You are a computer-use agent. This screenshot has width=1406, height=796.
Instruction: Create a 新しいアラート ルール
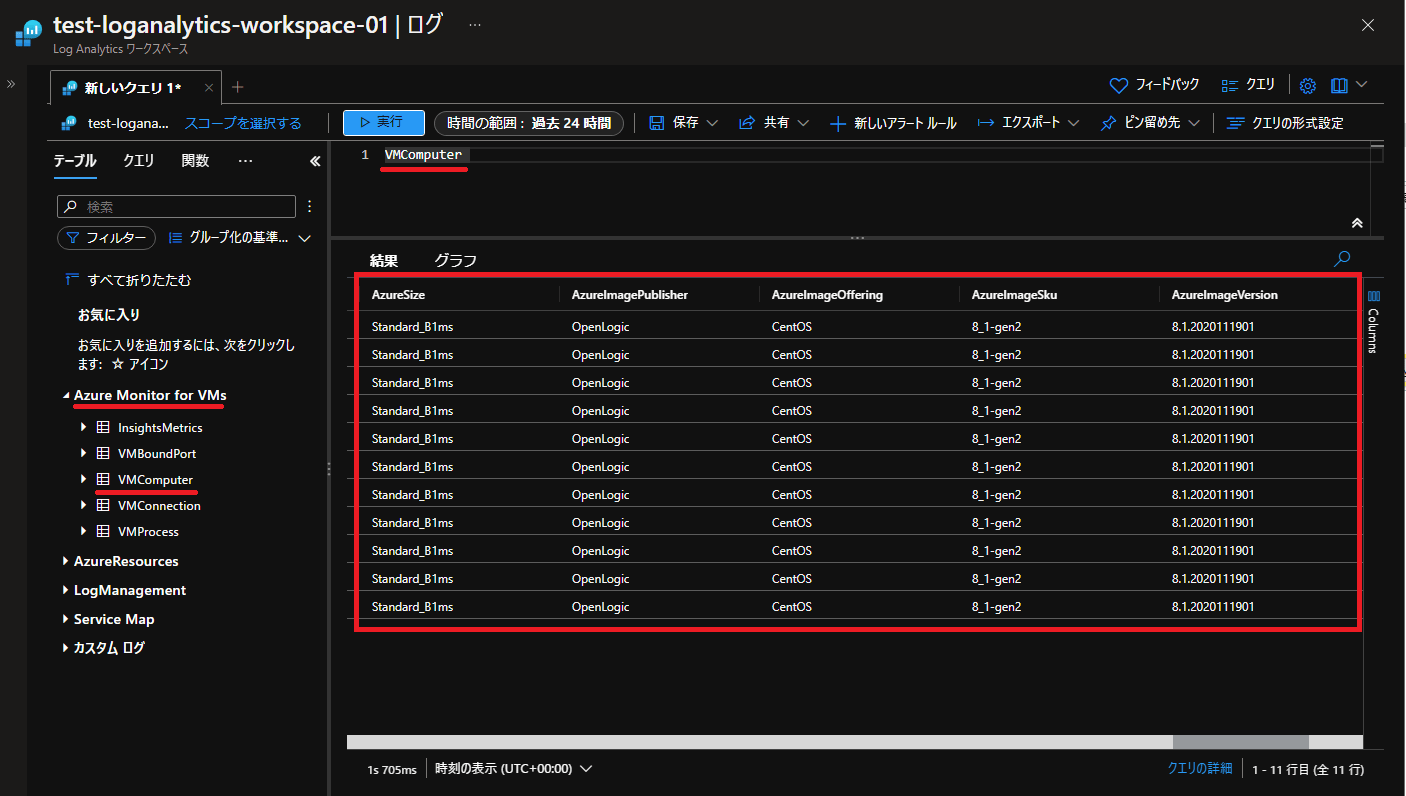coord(893,123)
